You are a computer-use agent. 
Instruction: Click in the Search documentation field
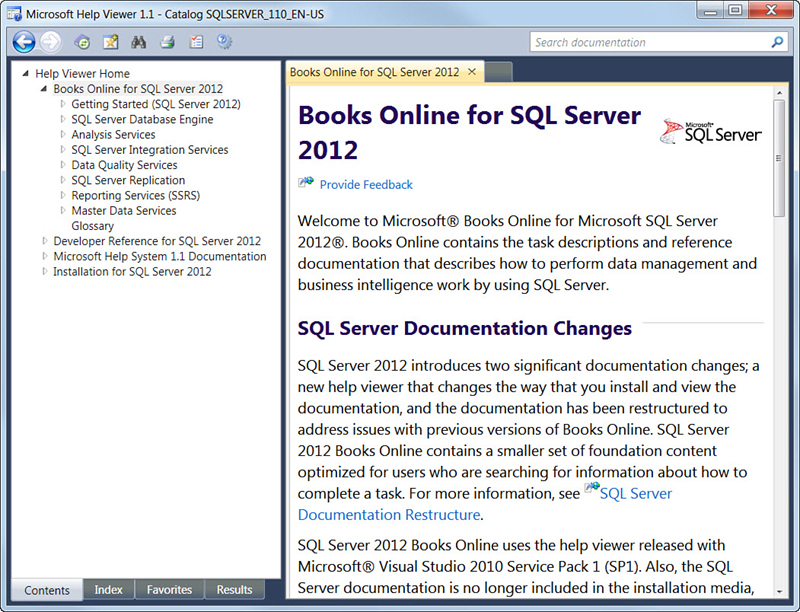[x=648, y=43]
